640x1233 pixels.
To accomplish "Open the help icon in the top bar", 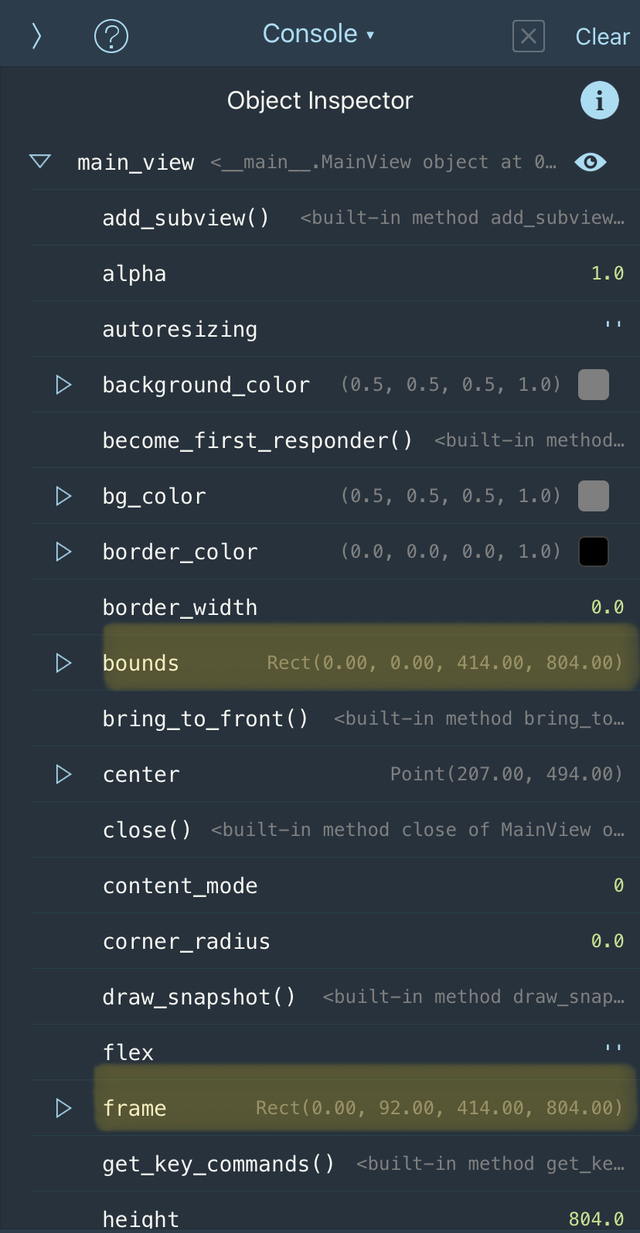I will pos(111,36).
